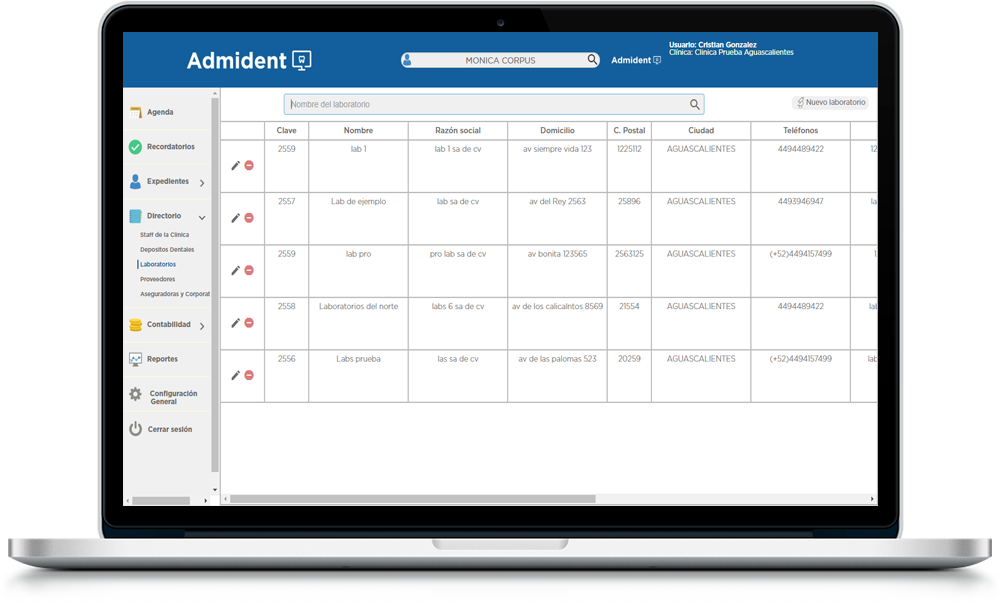Click the user avatar icon in header
The width and height of the screenshot is (1000, 604).
[x=407, y=60]
